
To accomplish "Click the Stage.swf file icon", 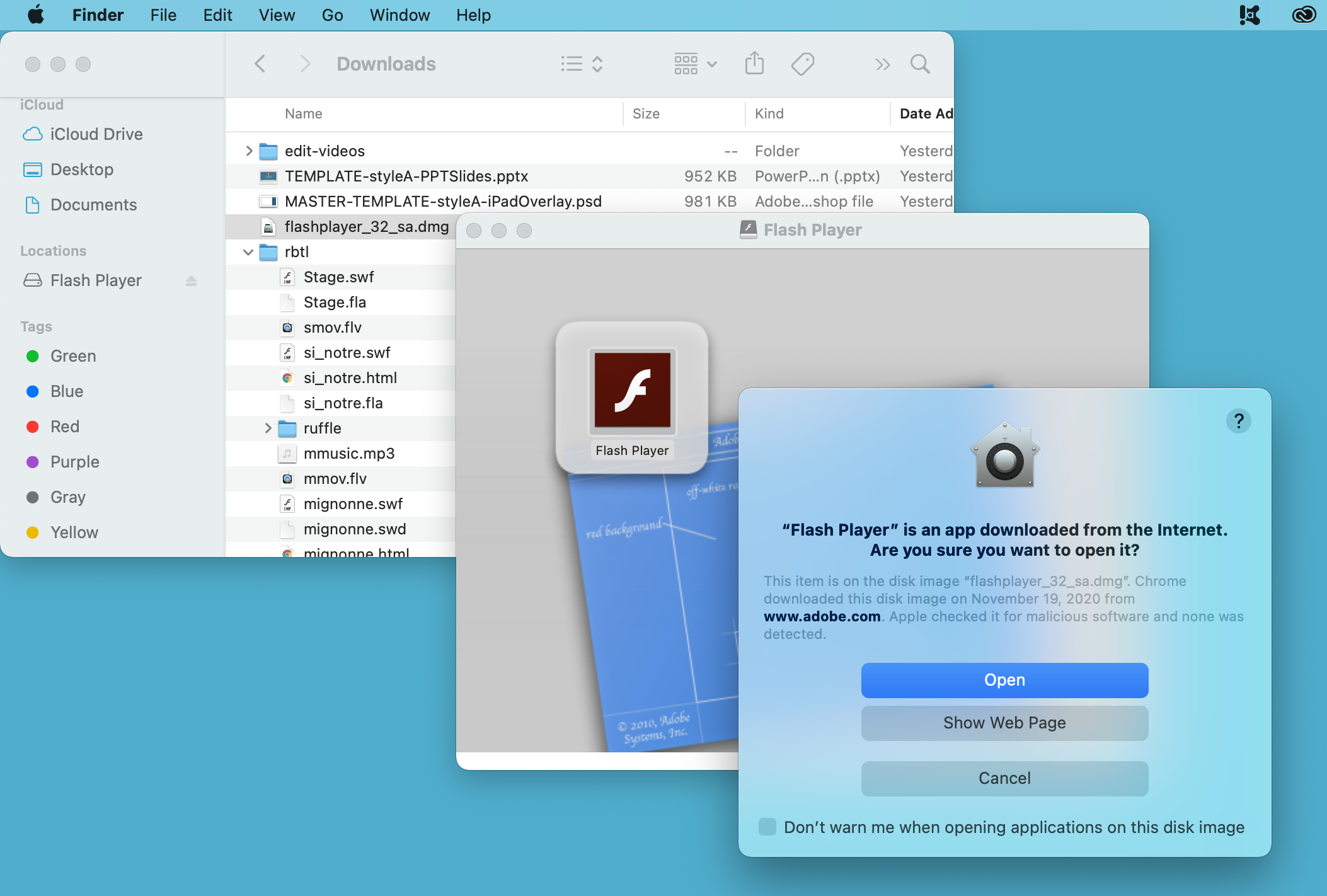I will [287, 277].
